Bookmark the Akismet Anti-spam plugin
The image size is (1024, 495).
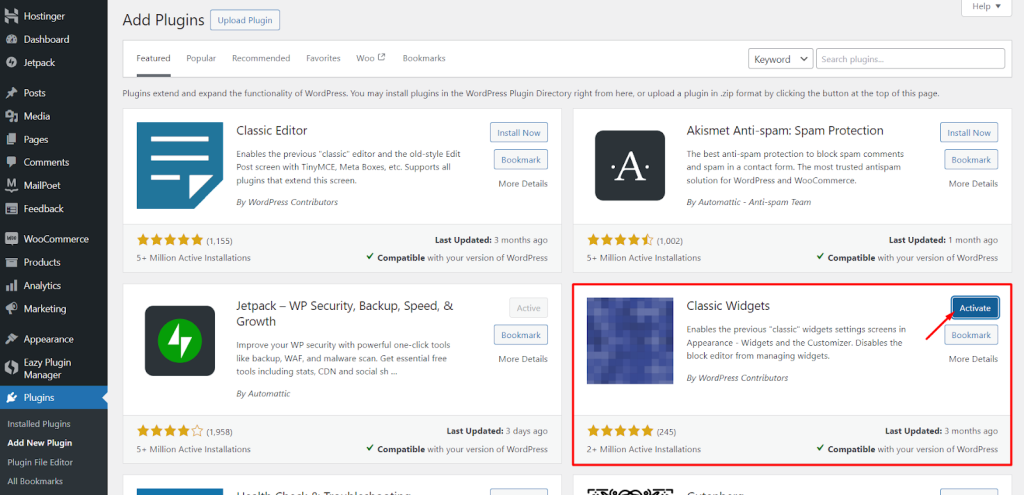pyautogui.click(x=971, y=159)
